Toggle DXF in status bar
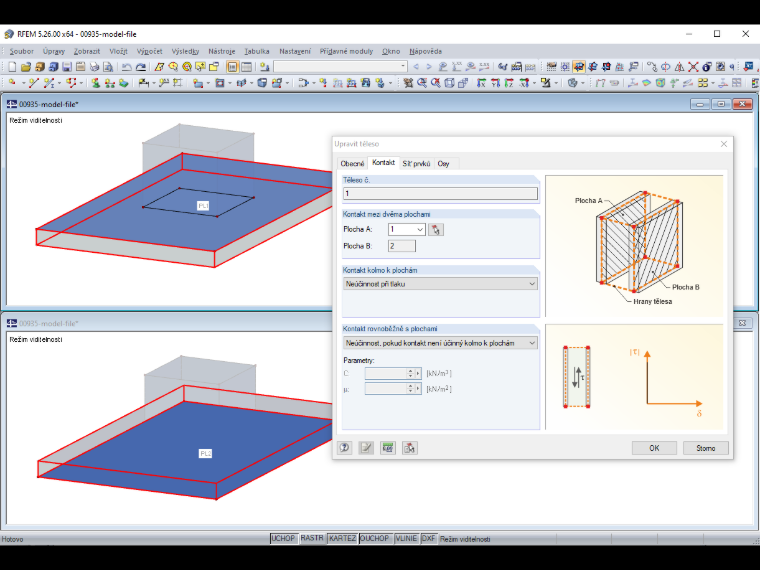This screenshot has height=570, width=760. point(428,538)
